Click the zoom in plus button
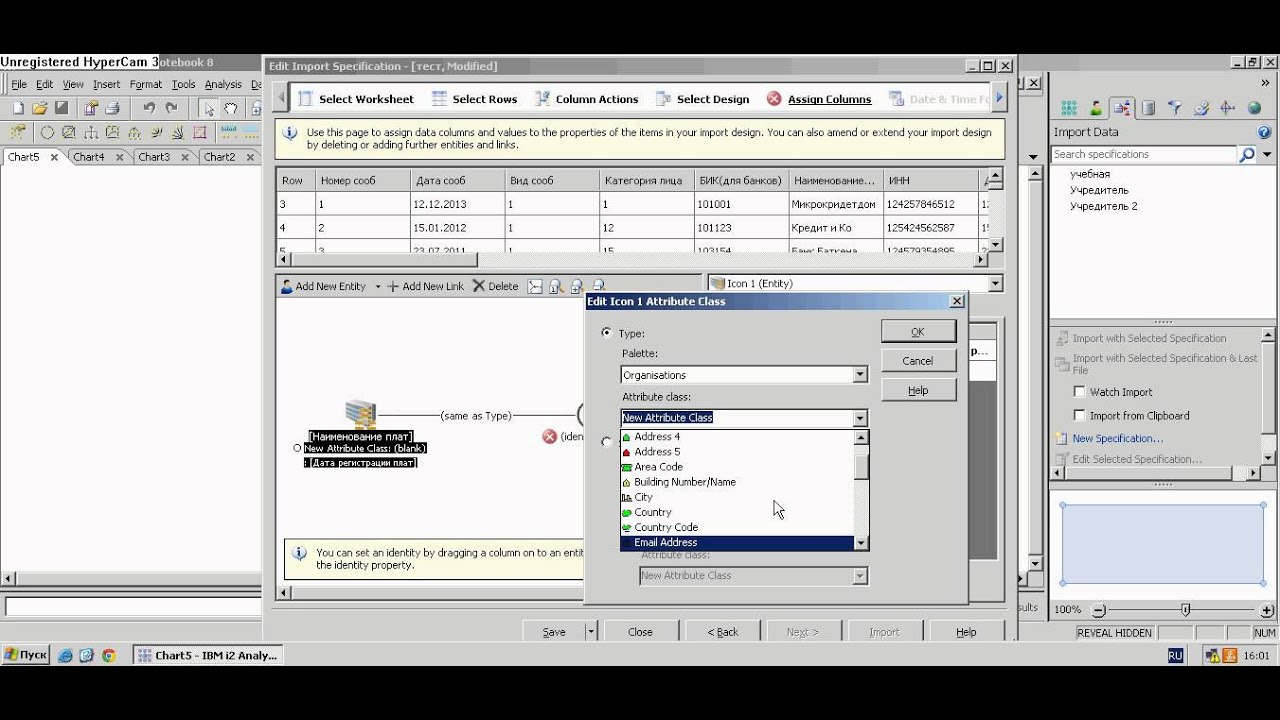The width and height of the screenshot is (1280, 720). click(x=1268, y=610)
